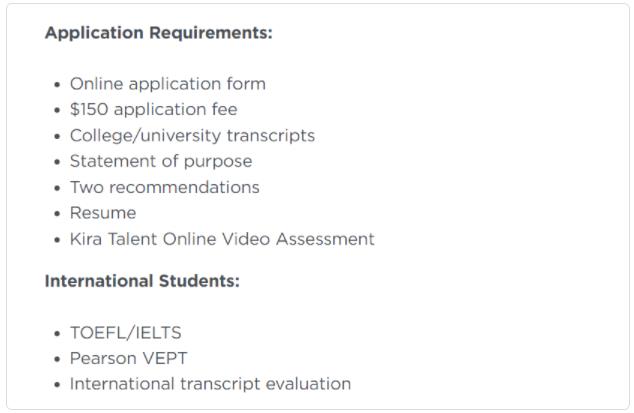This screenshot has width=634, height=413.
Task: Click the "Application Requirements:" heading
Action: pos(158,33)
